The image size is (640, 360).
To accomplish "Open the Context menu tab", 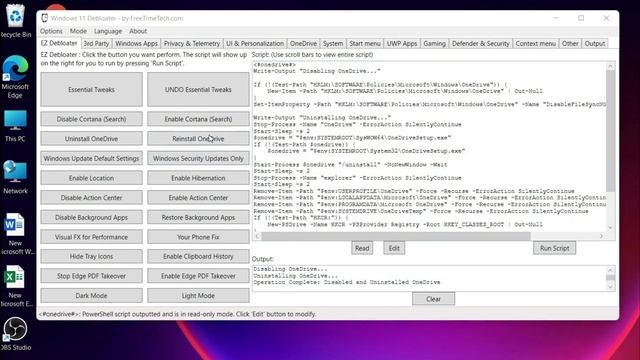I will pyautogui.click(x=536, y=44).
